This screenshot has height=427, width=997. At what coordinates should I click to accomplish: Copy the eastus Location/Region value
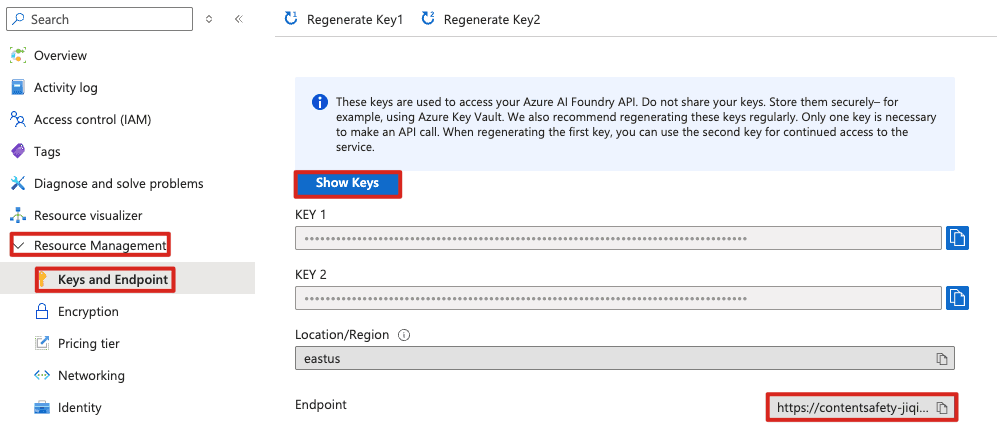pos(941,359)
